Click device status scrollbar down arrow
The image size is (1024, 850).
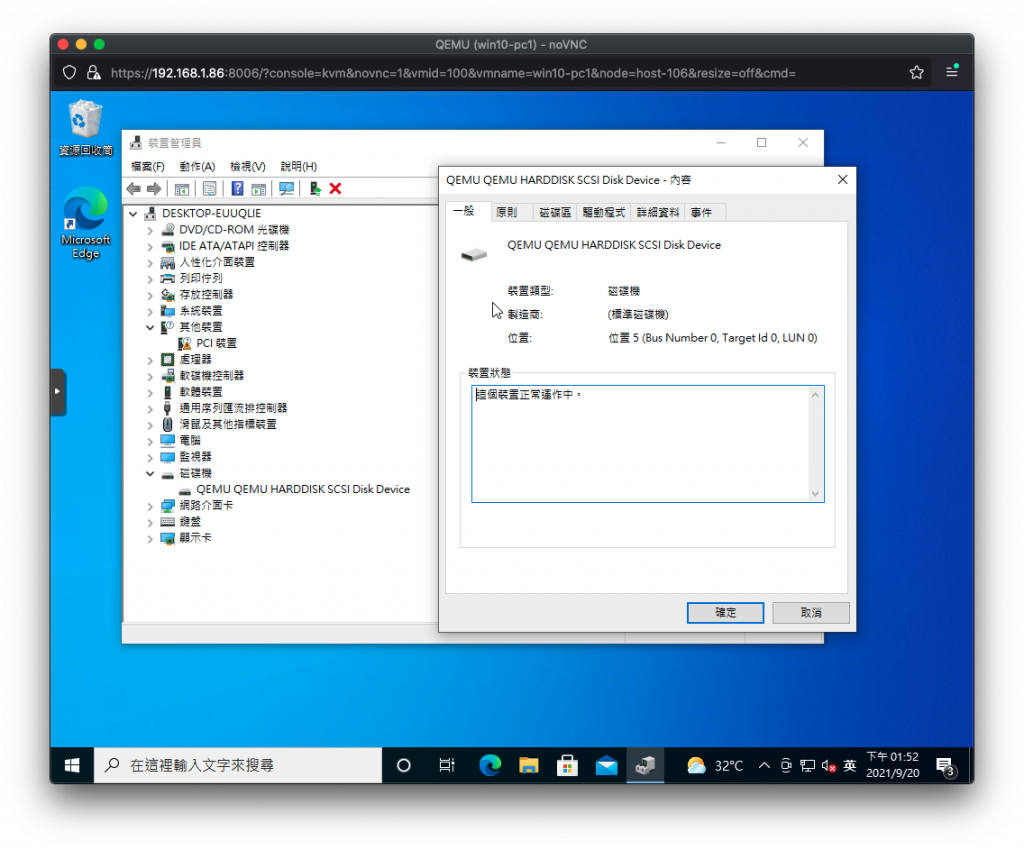pyautogui.click(x=815, y=494)
